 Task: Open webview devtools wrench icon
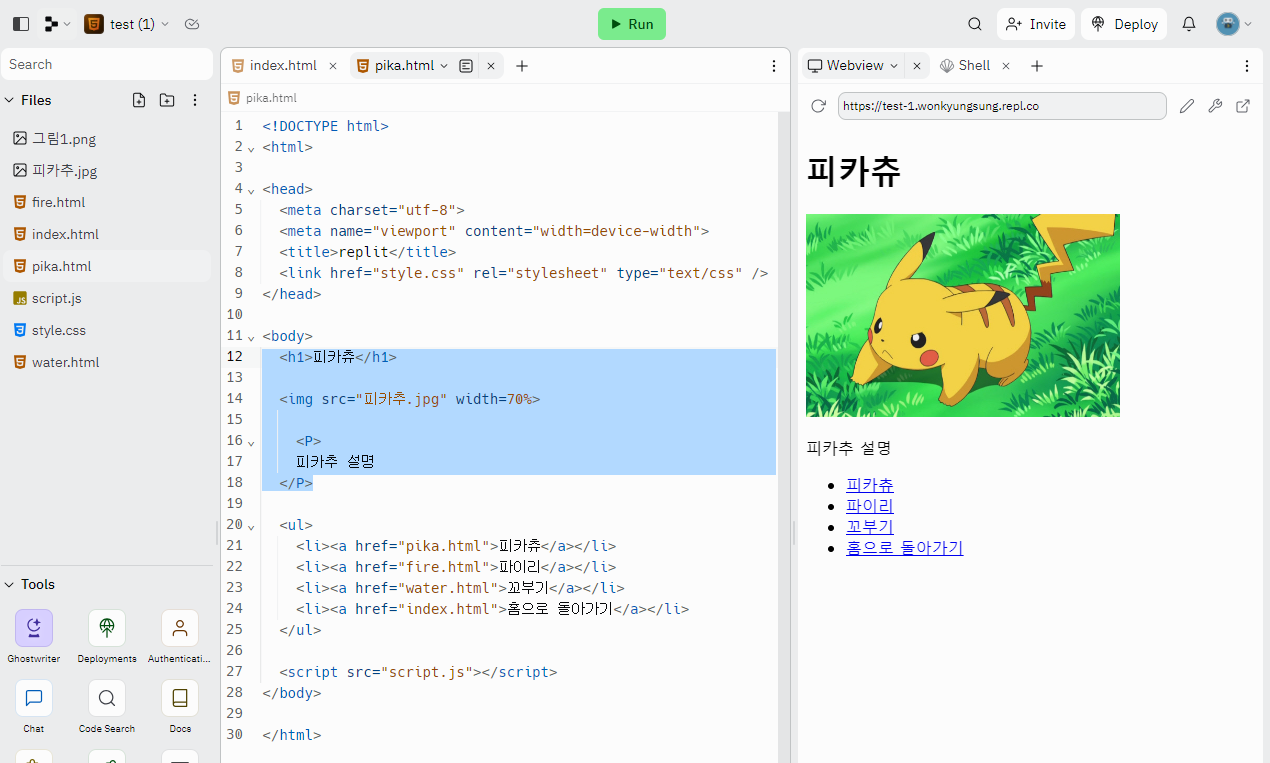click(x=1215, y=106)
